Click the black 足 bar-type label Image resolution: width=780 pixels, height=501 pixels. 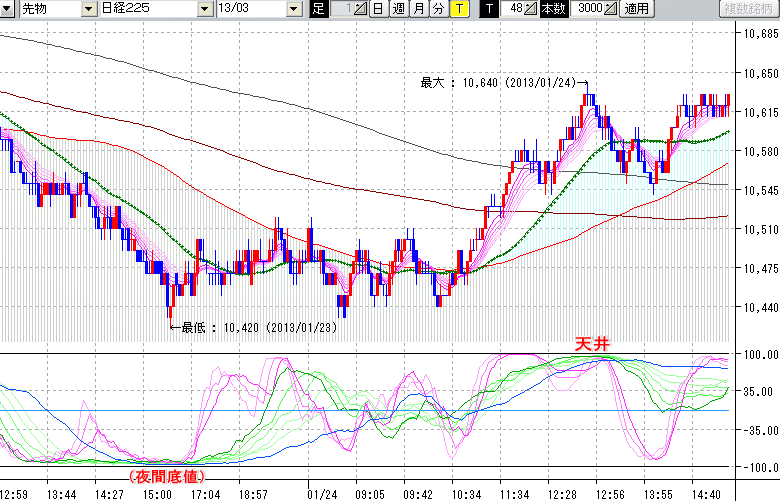point(319,9)
